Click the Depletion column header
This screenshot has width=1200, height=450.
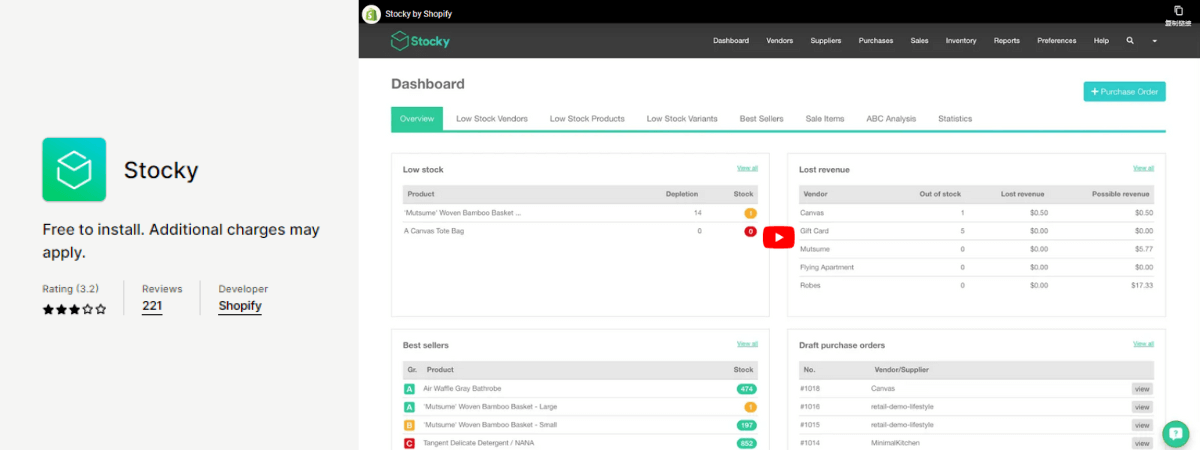click(x=682, y=194)
